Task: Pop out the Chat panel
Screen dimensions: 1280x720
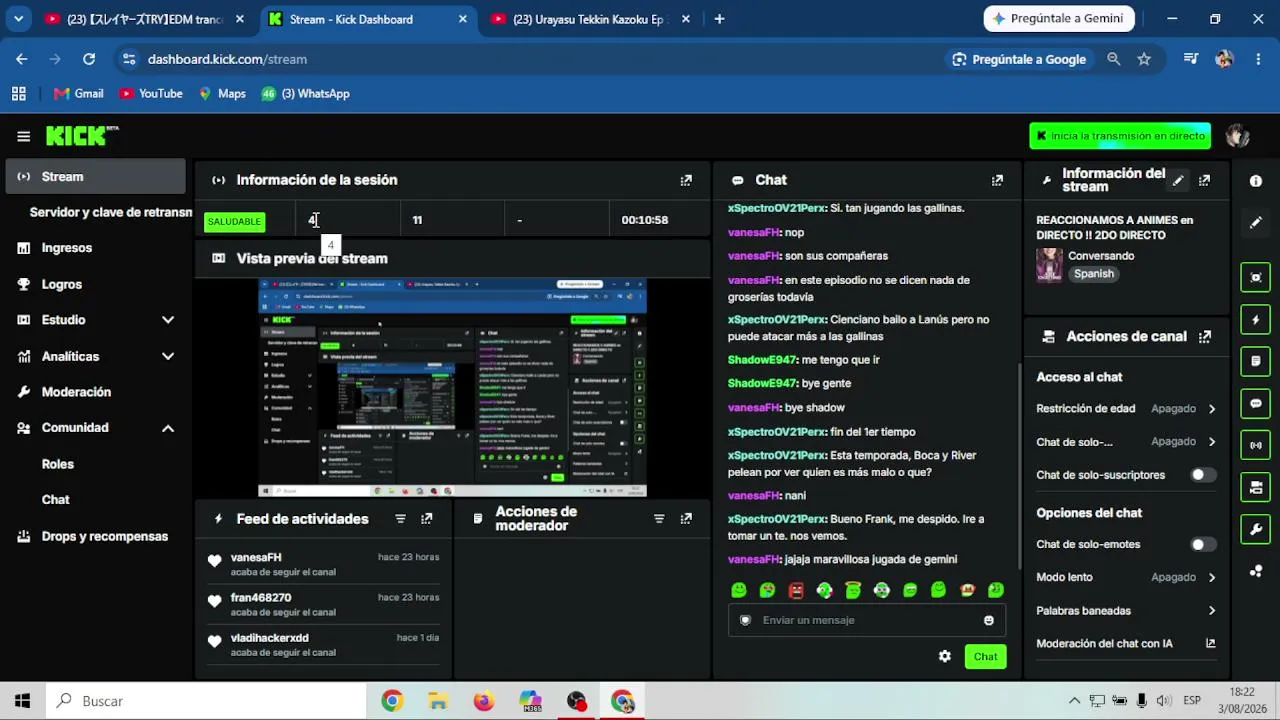Action: [997, 180]
